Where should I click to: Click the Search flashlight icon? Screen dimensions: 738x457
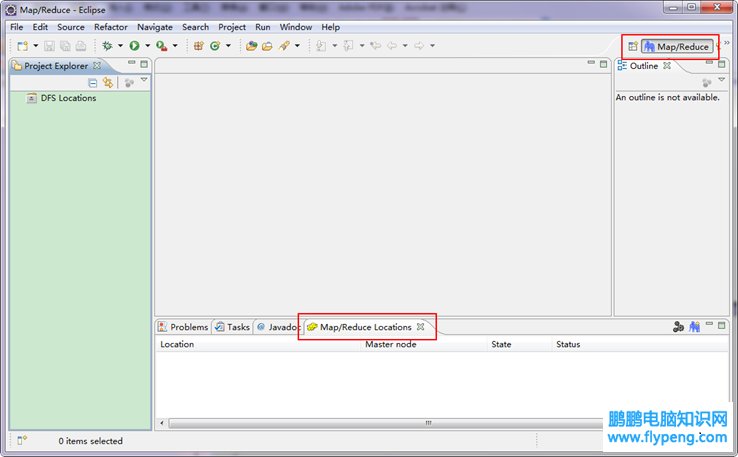pyautogui.click(x=284, y=46)
